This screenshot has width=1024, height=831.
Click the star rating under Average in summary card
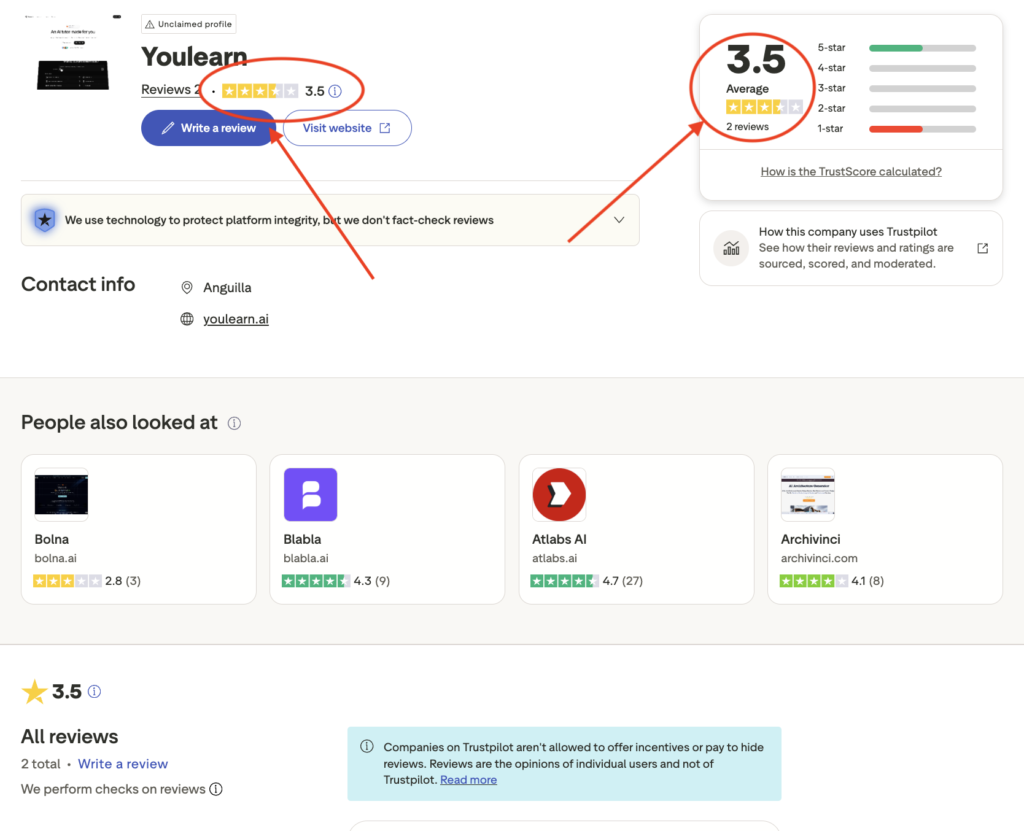point(764,107)
